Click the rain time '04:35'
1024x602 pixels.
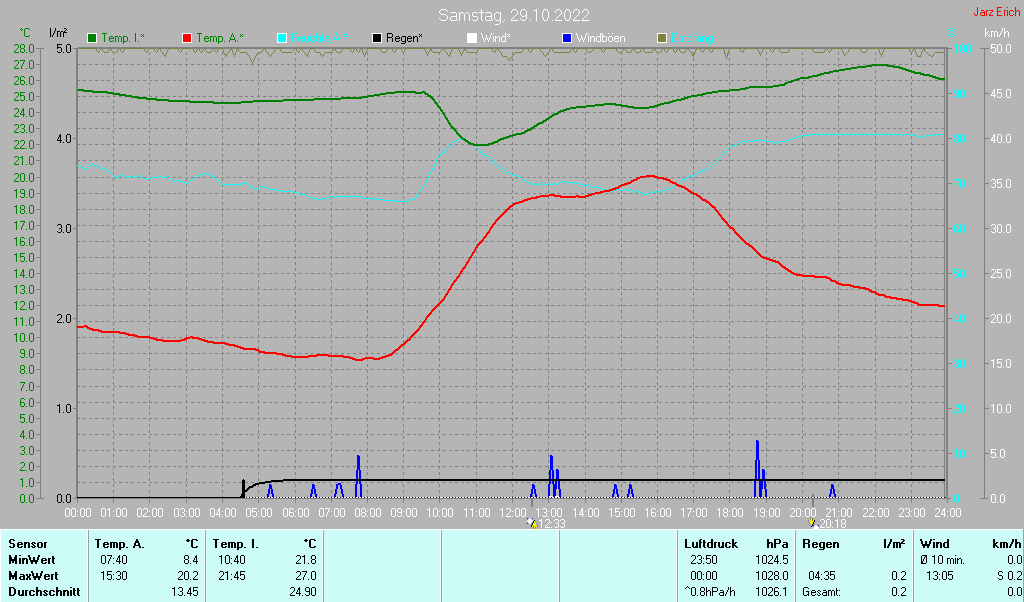[822, 577]
